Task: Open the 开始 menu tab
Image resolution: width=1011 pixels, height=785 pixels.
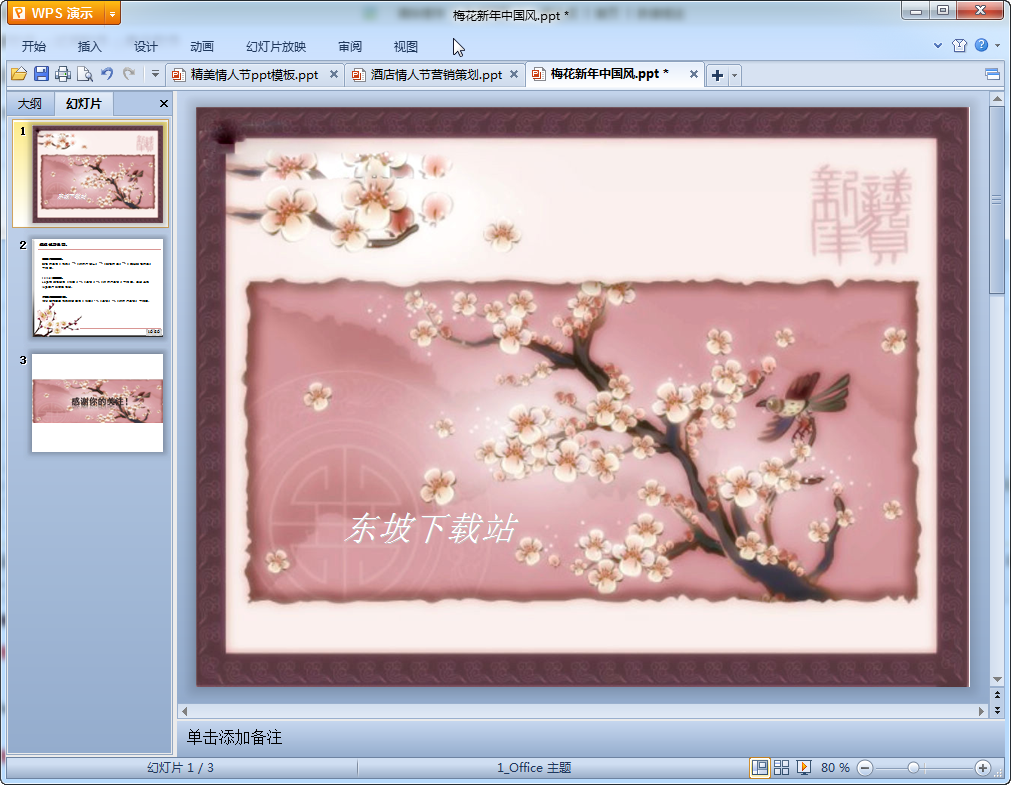Action: 34,46
